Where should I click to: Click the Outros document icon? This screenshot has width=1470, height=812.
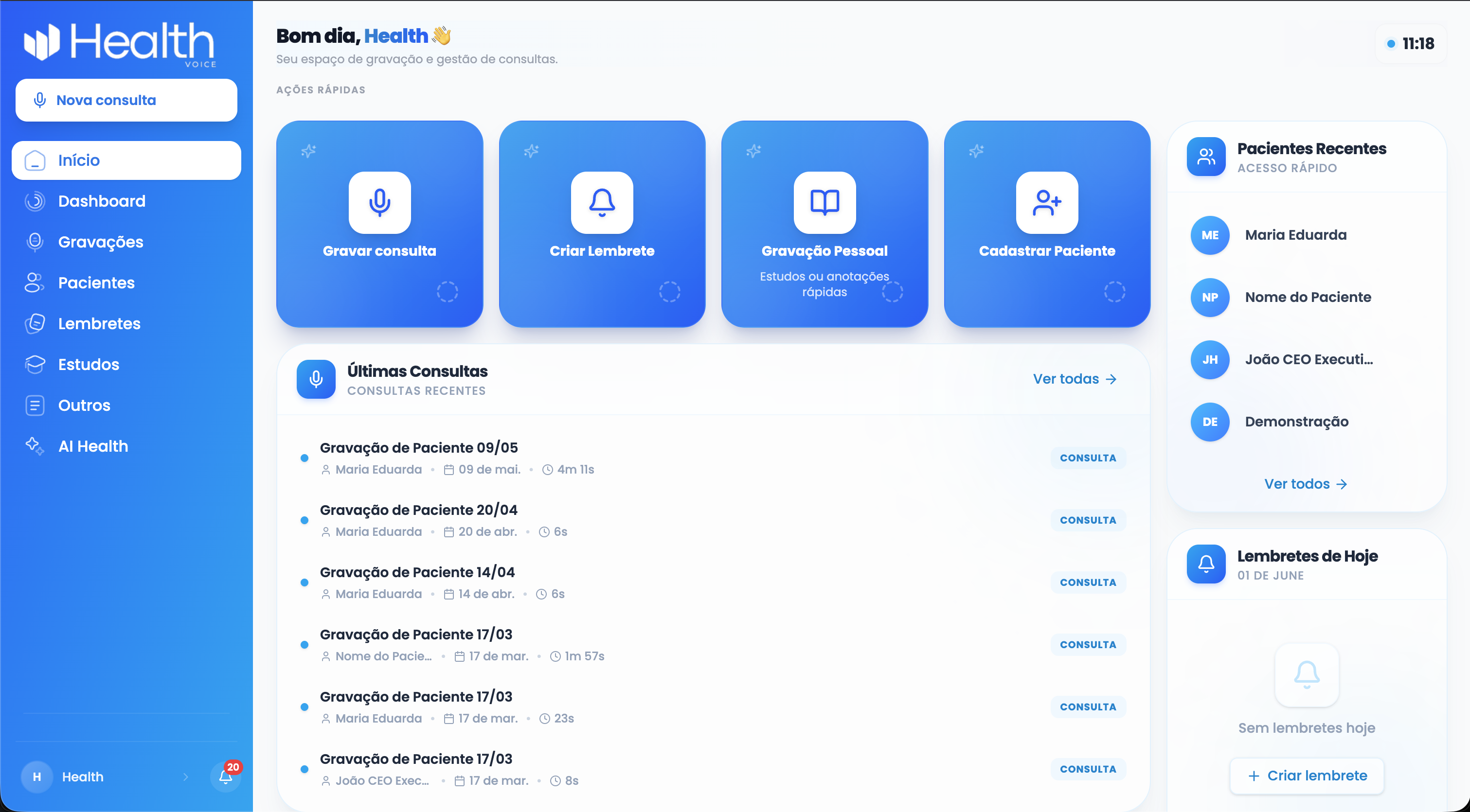click(35, 406)
